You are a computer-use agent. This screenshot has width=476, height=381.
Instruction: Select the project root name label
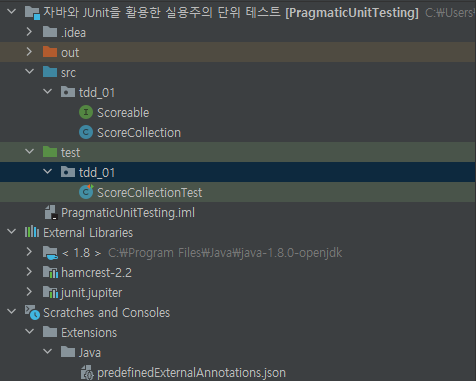click(231, 13)
